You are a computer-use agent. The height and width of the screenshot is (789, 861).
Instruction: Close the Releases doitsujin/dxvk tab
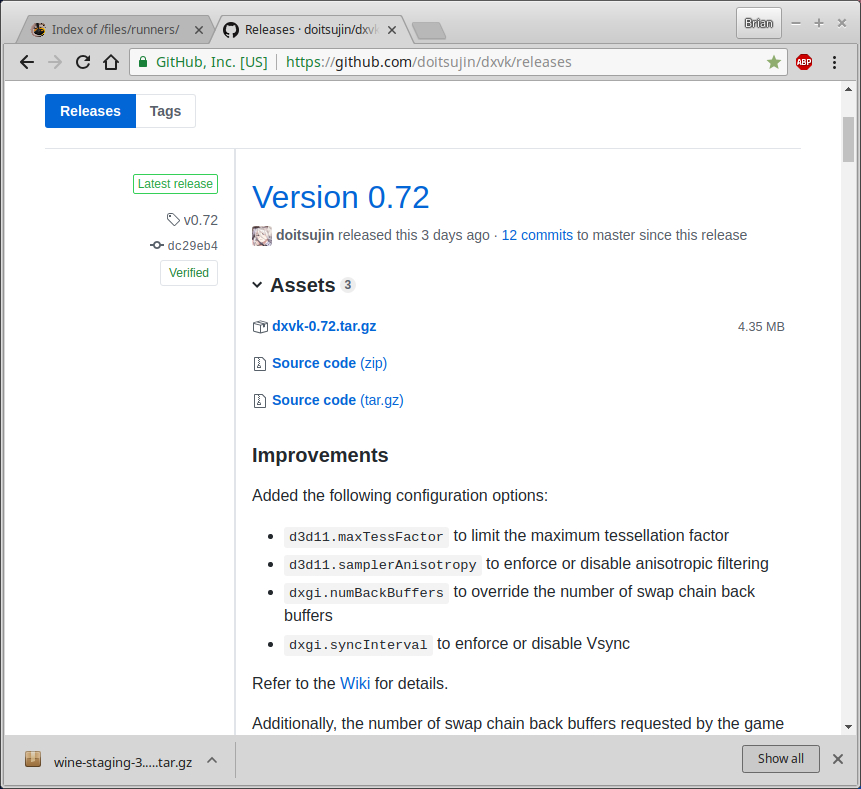(392, 30)
